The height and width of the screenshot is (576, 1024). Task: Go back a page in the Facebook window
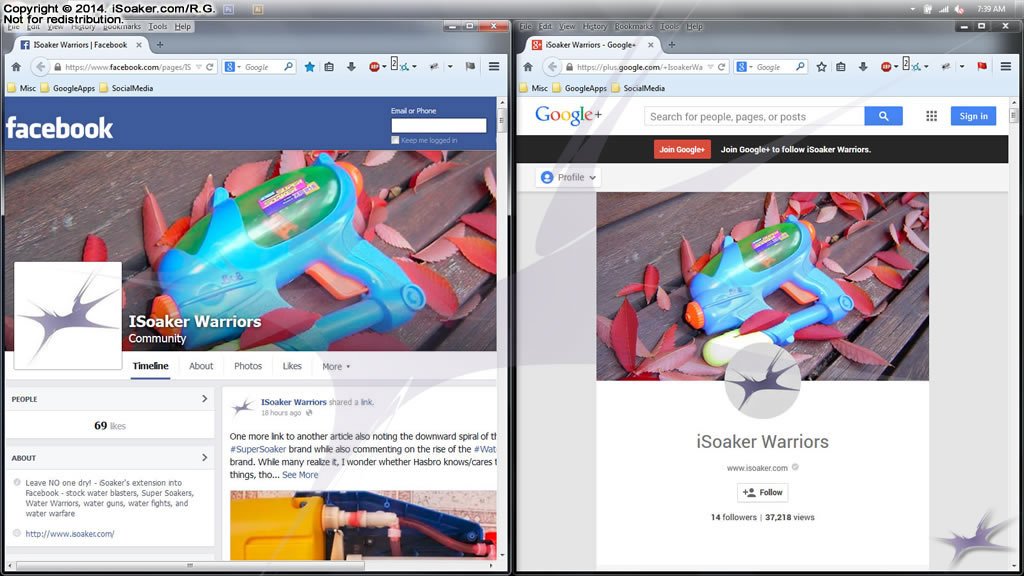click(40, 67)
